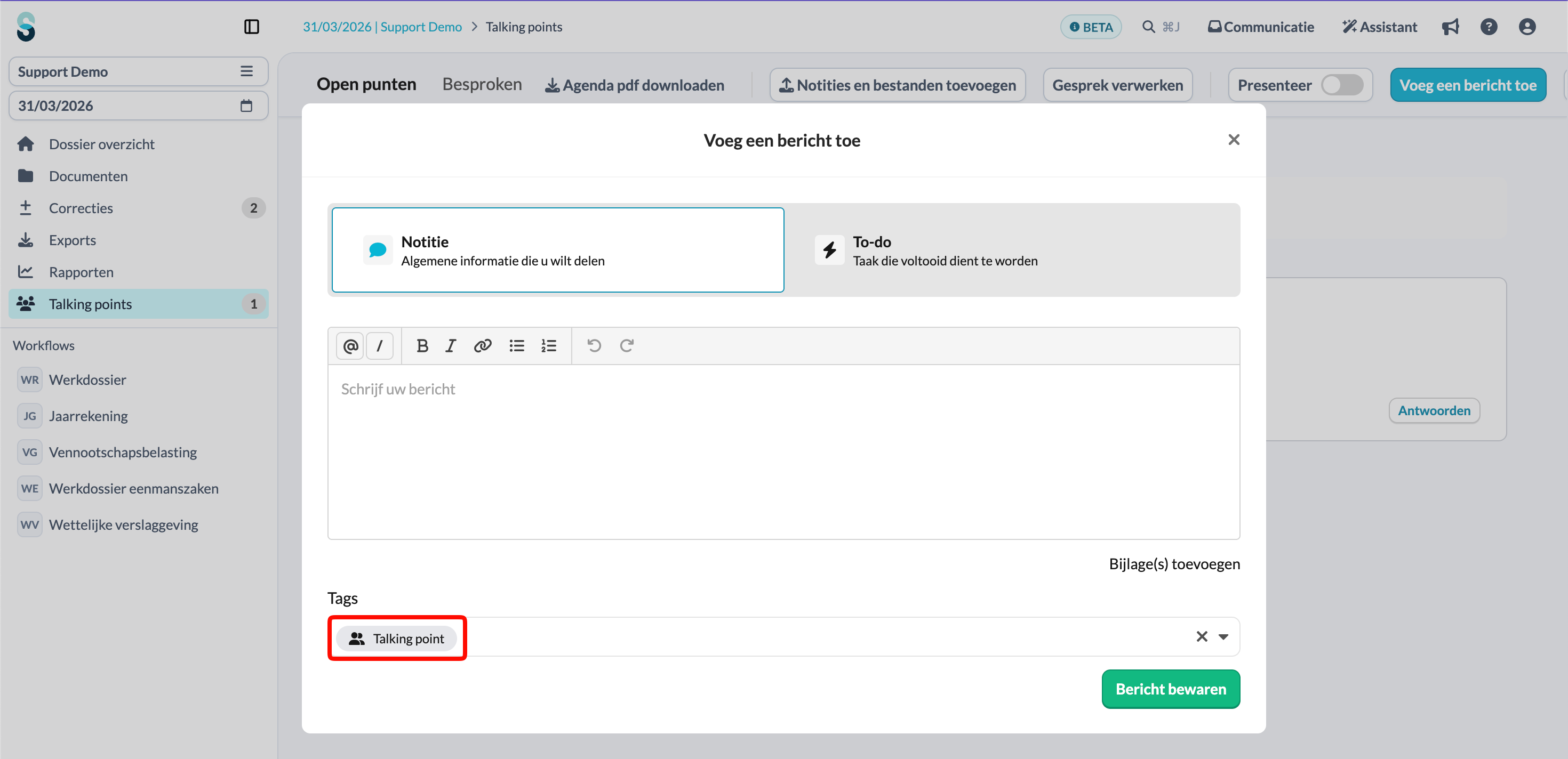Open the Support Demo company selector
The height and width of the screenshot is (759, 1568).
point(139,72)
